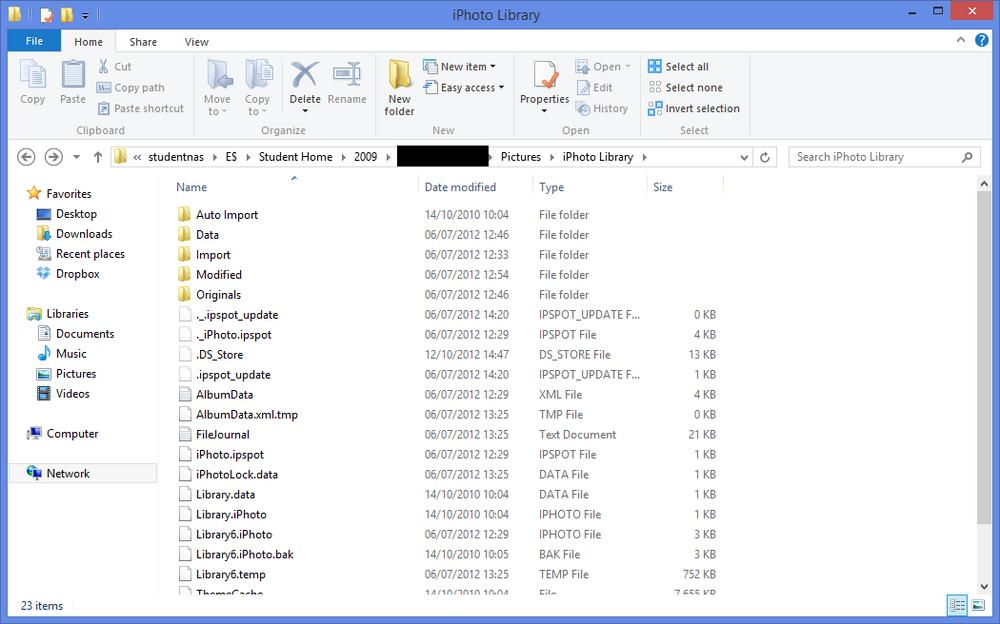Click the Edit ribbon command
1000x624 pixels.
click(594, 87)
